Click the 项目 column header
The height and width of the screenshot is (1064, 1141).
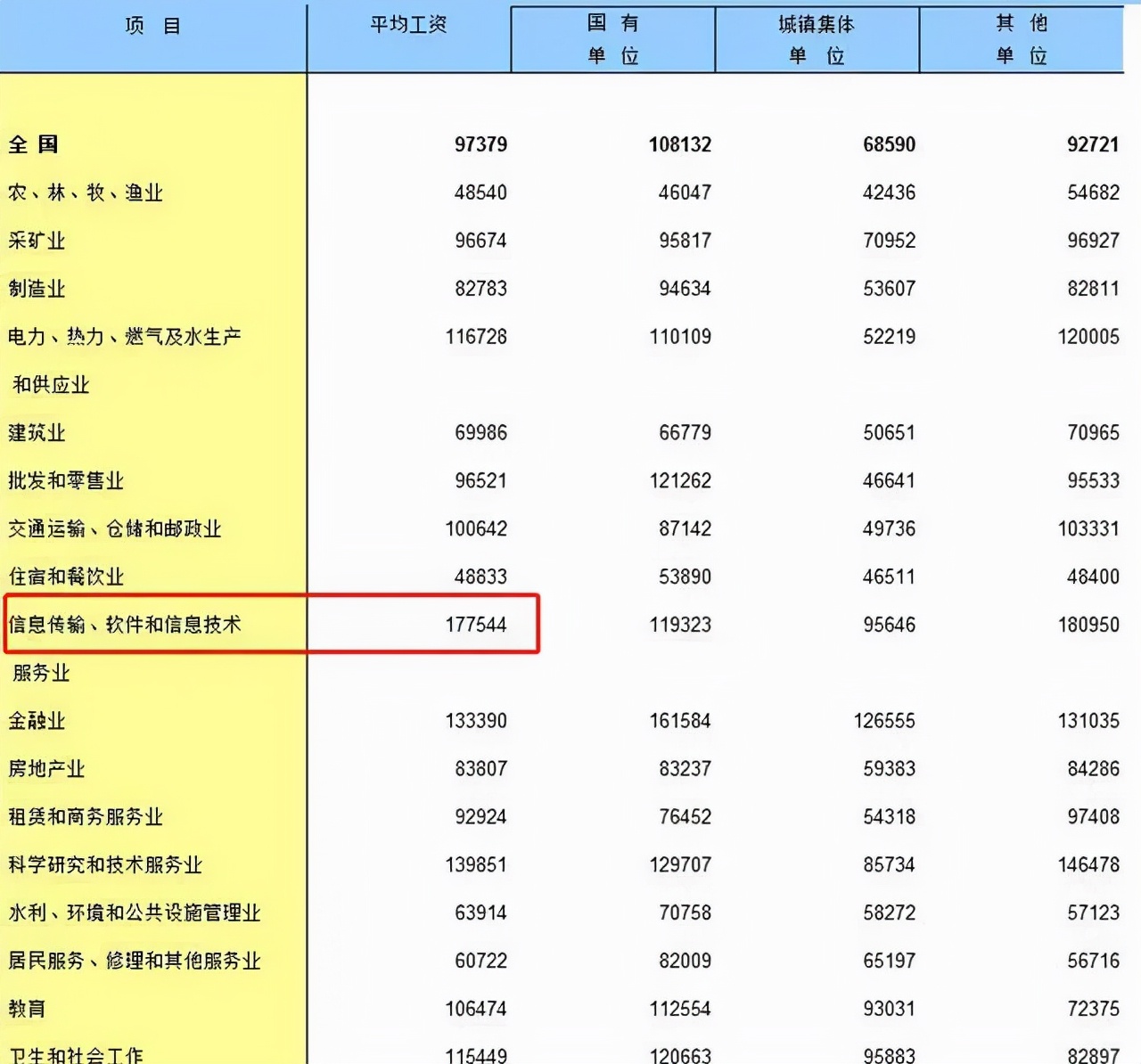click(x=153, y=25)
